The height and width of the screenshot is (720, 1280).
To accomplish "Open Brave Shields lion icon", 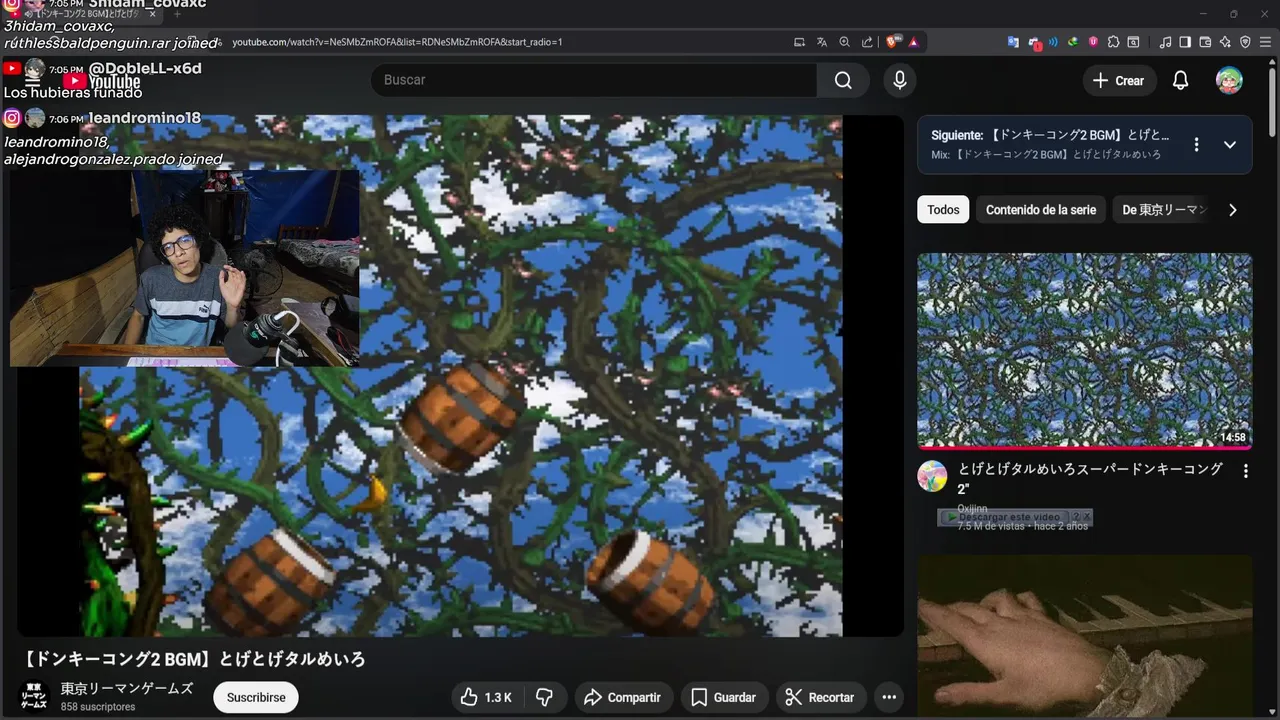I will pos(892,42).
